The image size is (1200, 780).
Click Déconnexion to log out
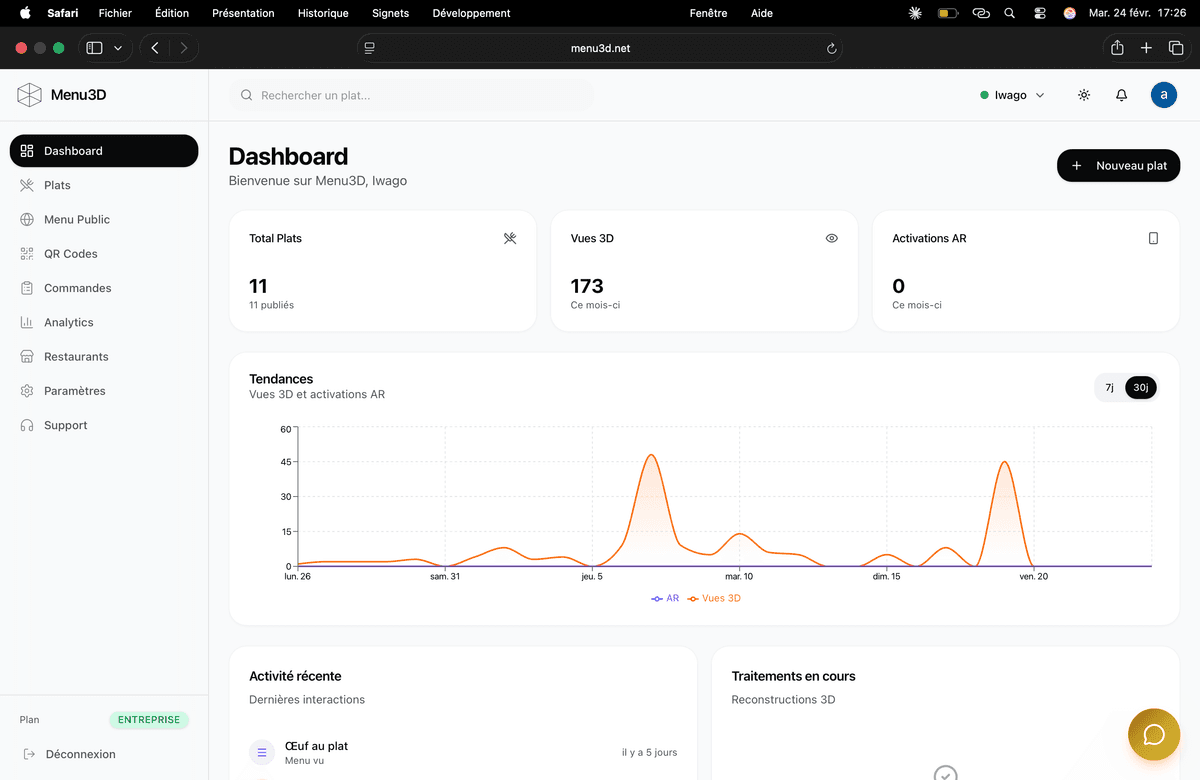click(80, 754)
